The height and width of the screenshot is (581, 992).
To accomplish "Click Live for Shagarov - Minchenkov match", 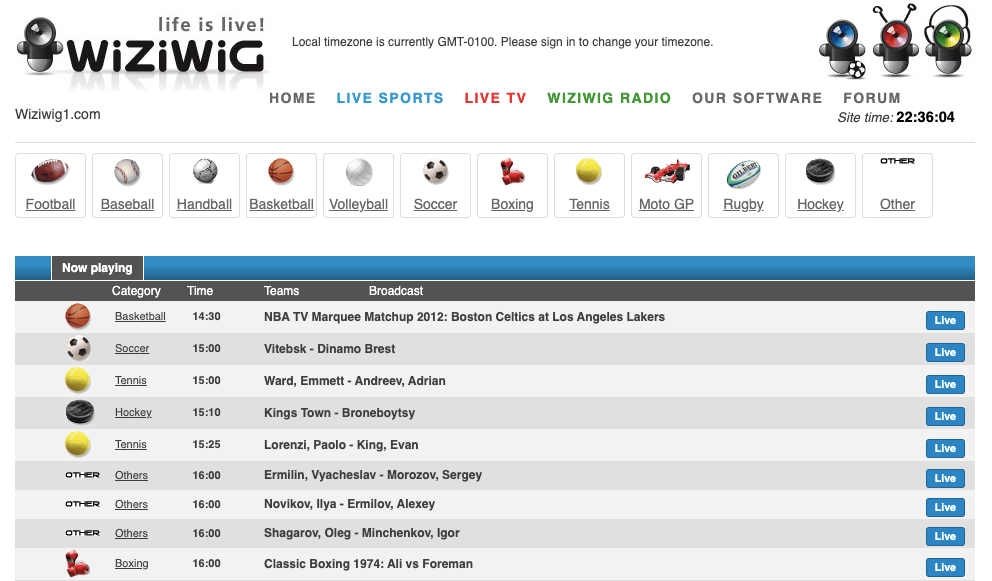I will point(945,536).
